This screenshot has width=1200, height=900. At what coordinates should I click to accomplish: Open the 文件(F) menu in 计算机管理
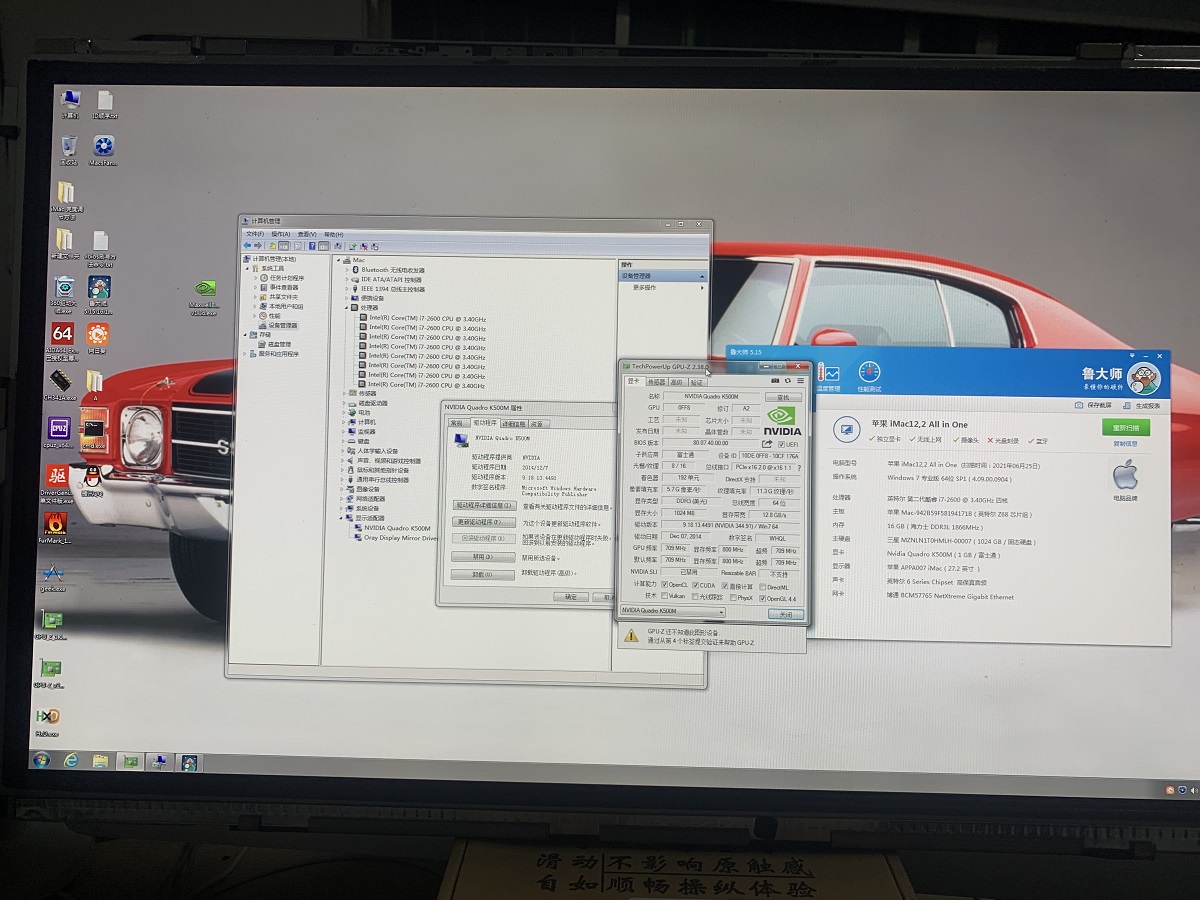click(x=255, y=234)
